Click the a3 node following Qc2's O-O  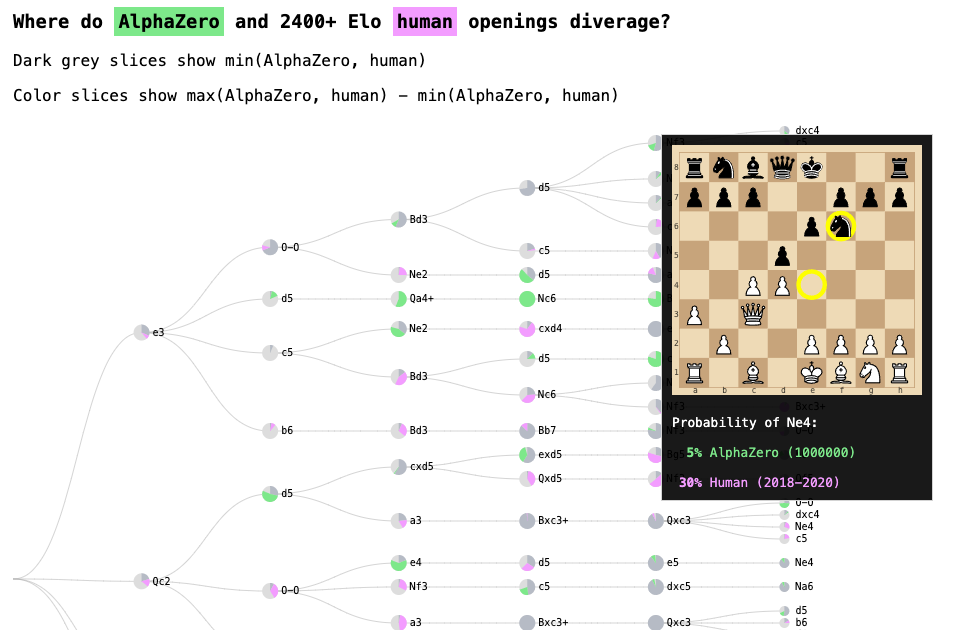399,622
